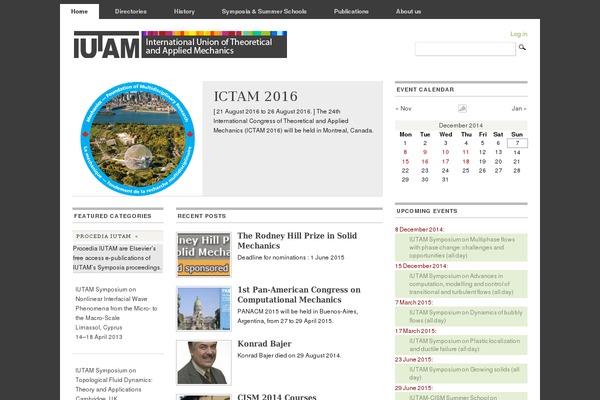600x400 pixels.
Task: Open the History menu
Action: (184, 11)
